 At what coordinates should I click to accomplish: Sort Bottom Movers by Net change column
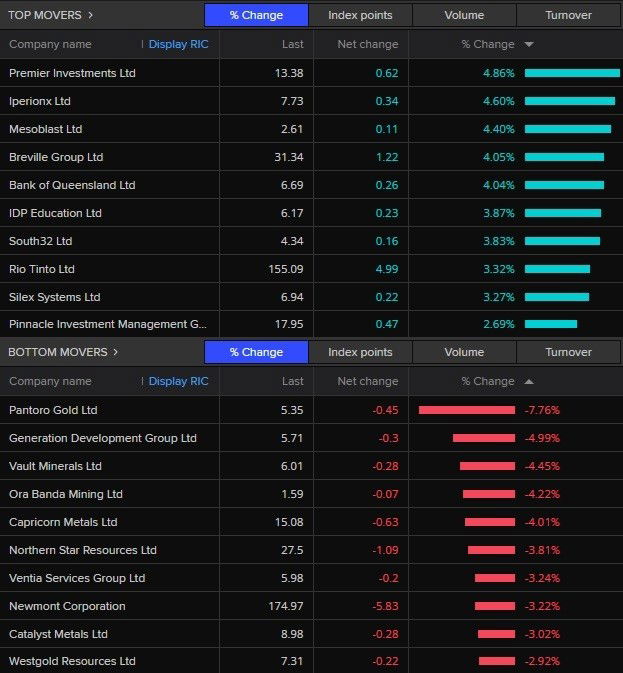(x=367, y=382)
